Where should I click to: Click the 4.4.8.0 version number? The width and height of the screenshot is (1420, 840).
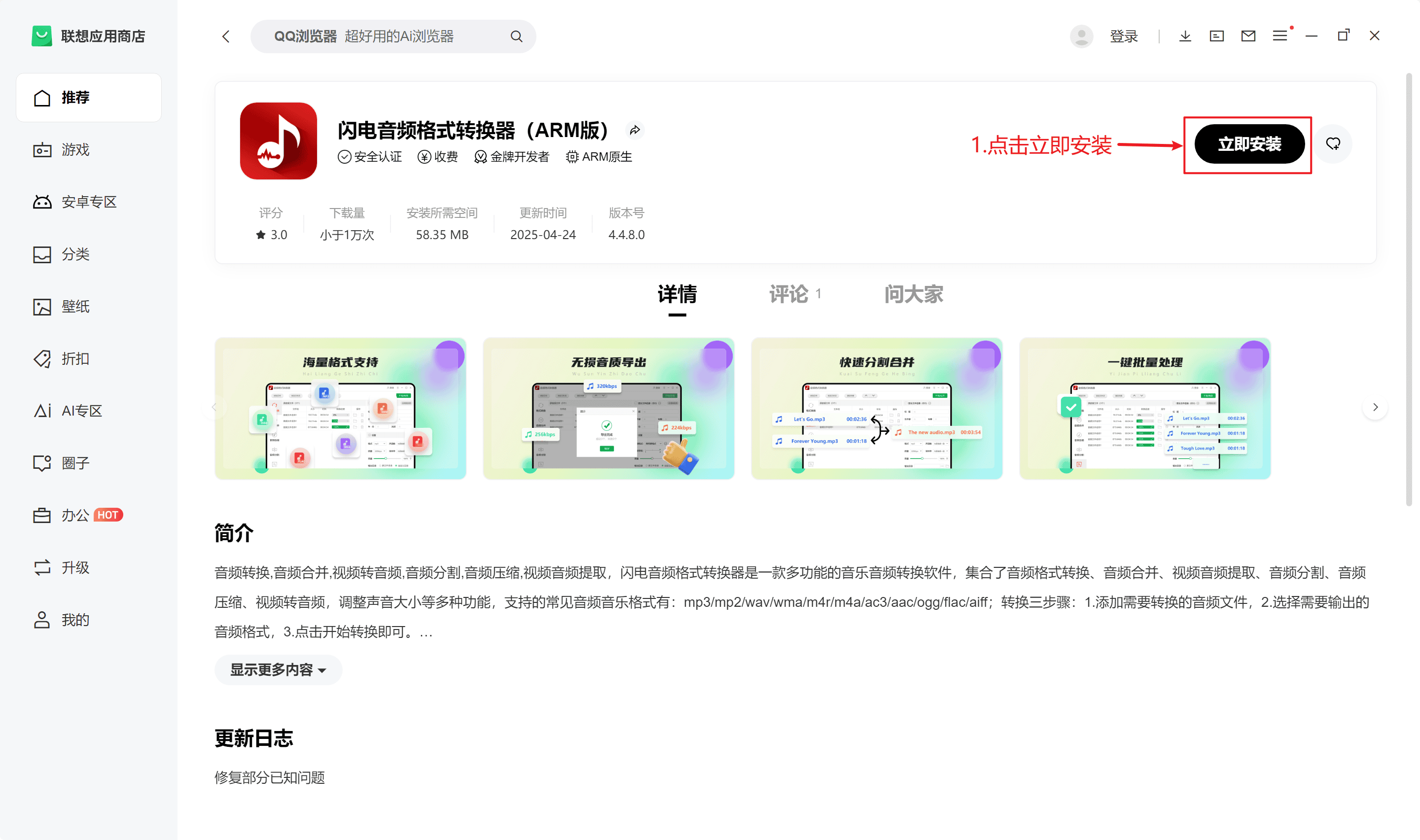click(x=626, y=235)
